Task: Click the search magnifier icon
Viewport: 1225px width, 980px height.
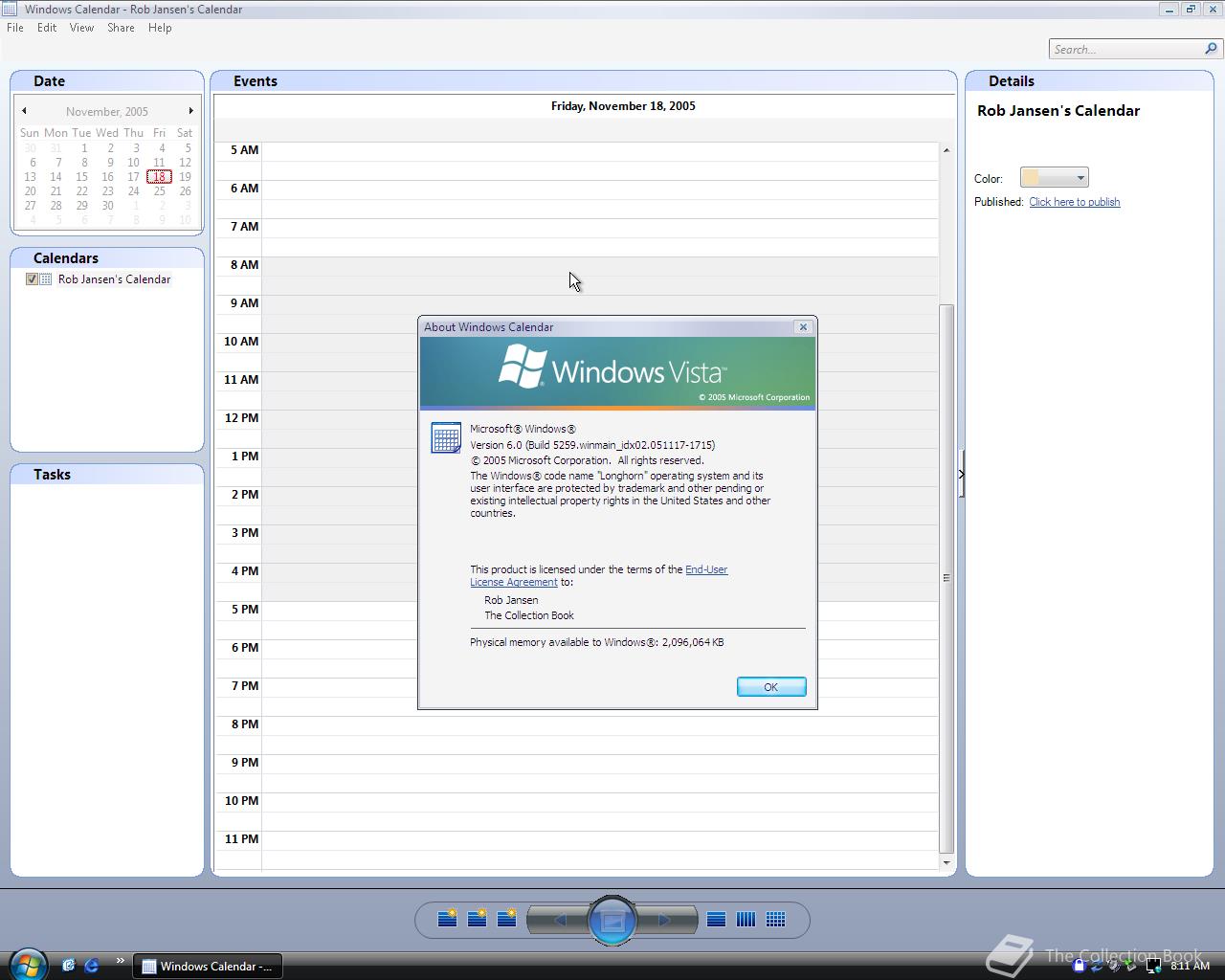Action: pos(1212,49)
